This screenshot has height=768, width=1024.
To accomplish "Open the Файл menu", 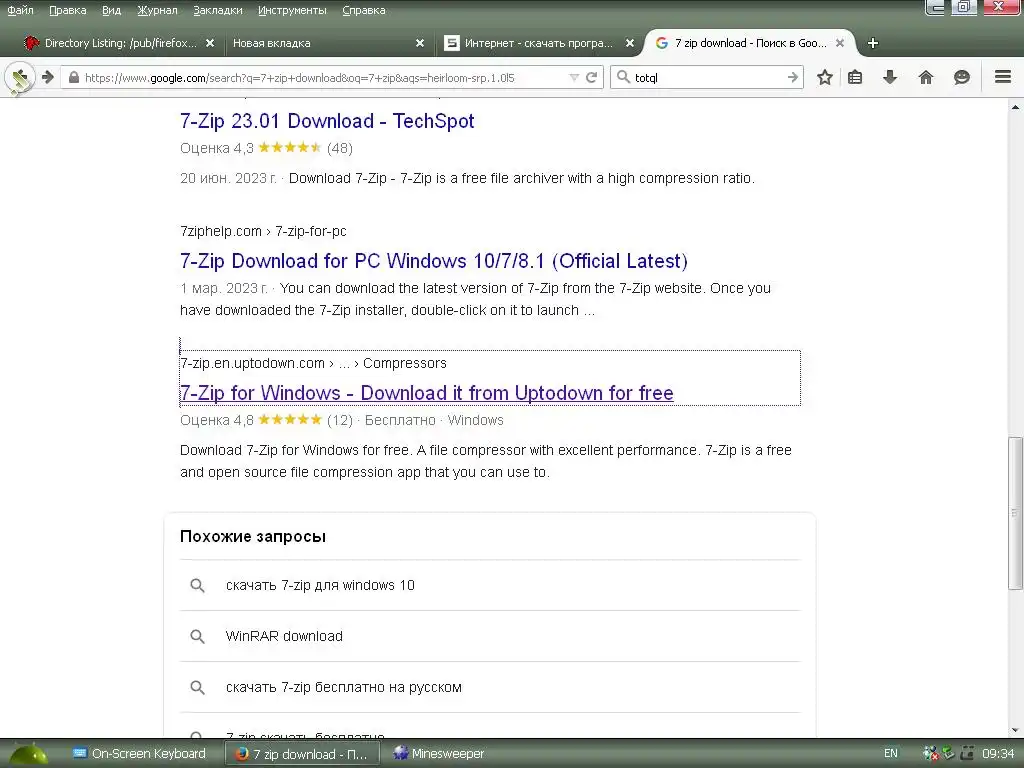I will [x=20, y=10].
